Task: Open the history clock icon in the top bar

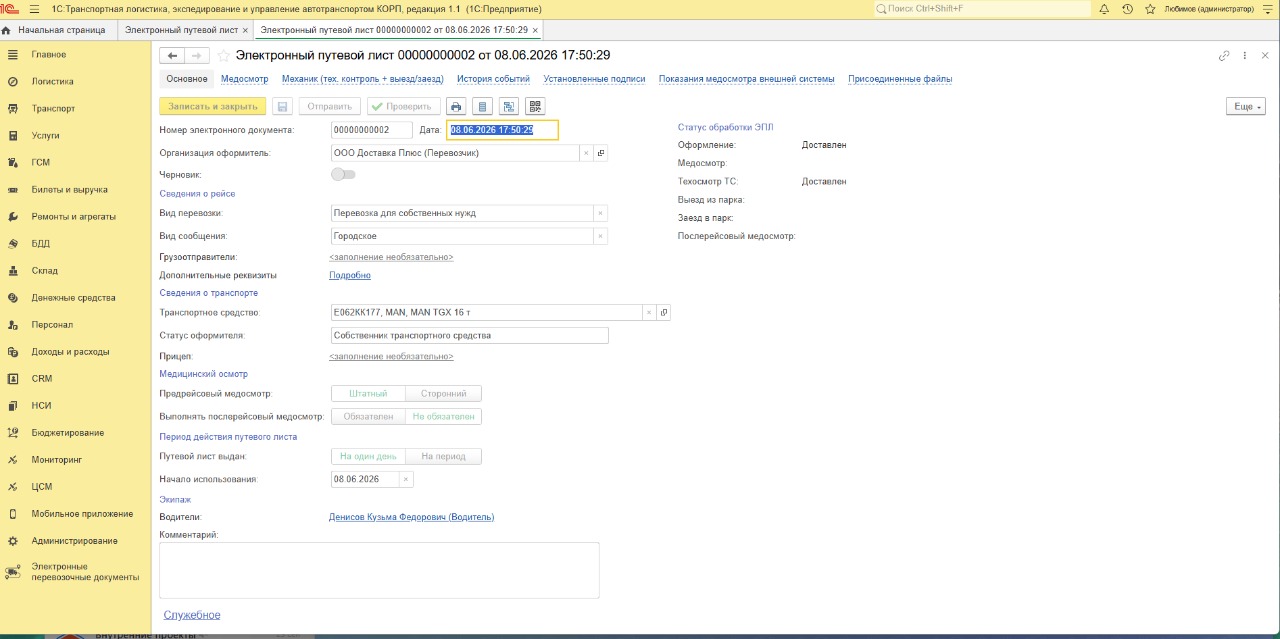Action: tap(1127, 8)
